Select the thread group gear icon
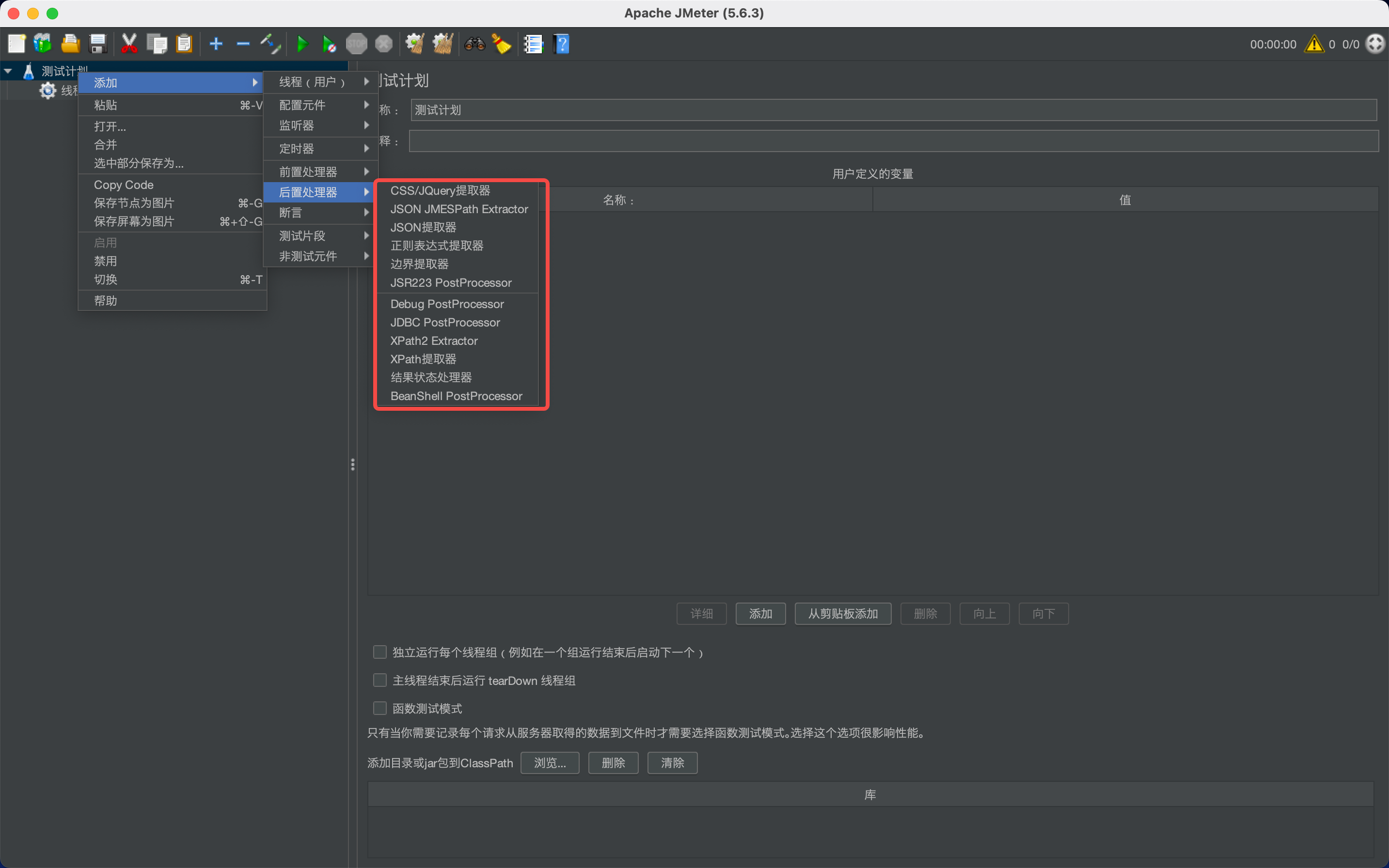1389x868 pixels. click(x=47, y=90)
